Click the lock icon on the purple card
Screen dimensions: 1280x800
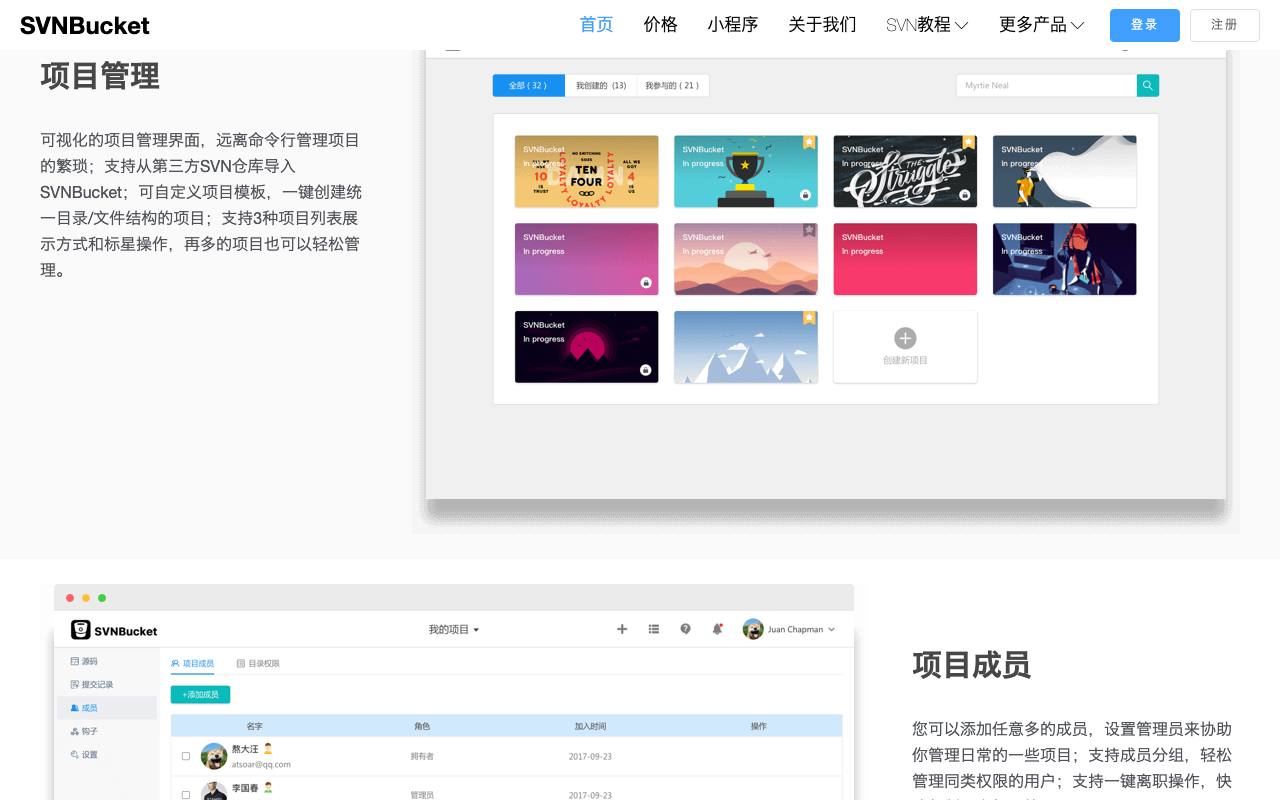click(x=646, y=283)
